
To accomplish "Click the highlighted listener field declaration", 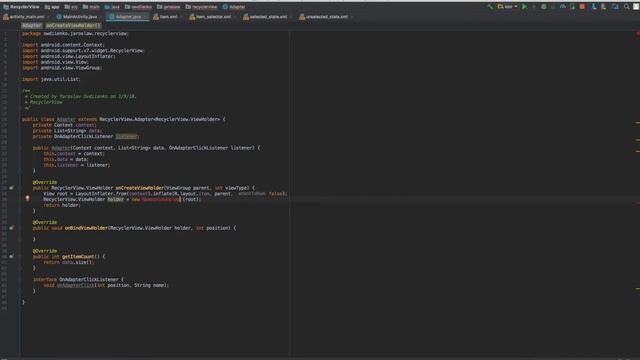I will pyautogui.click(x=127, y=136).
